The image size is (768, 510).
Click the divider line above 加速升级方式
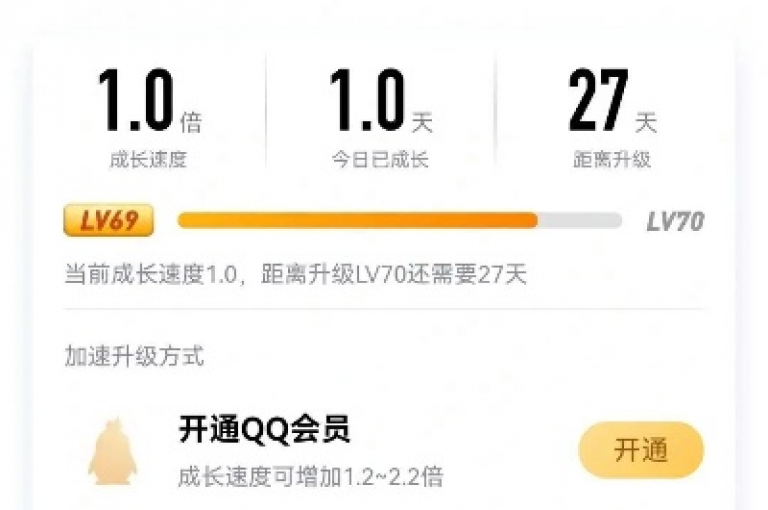pyautogui.click(x=384, y=309)
